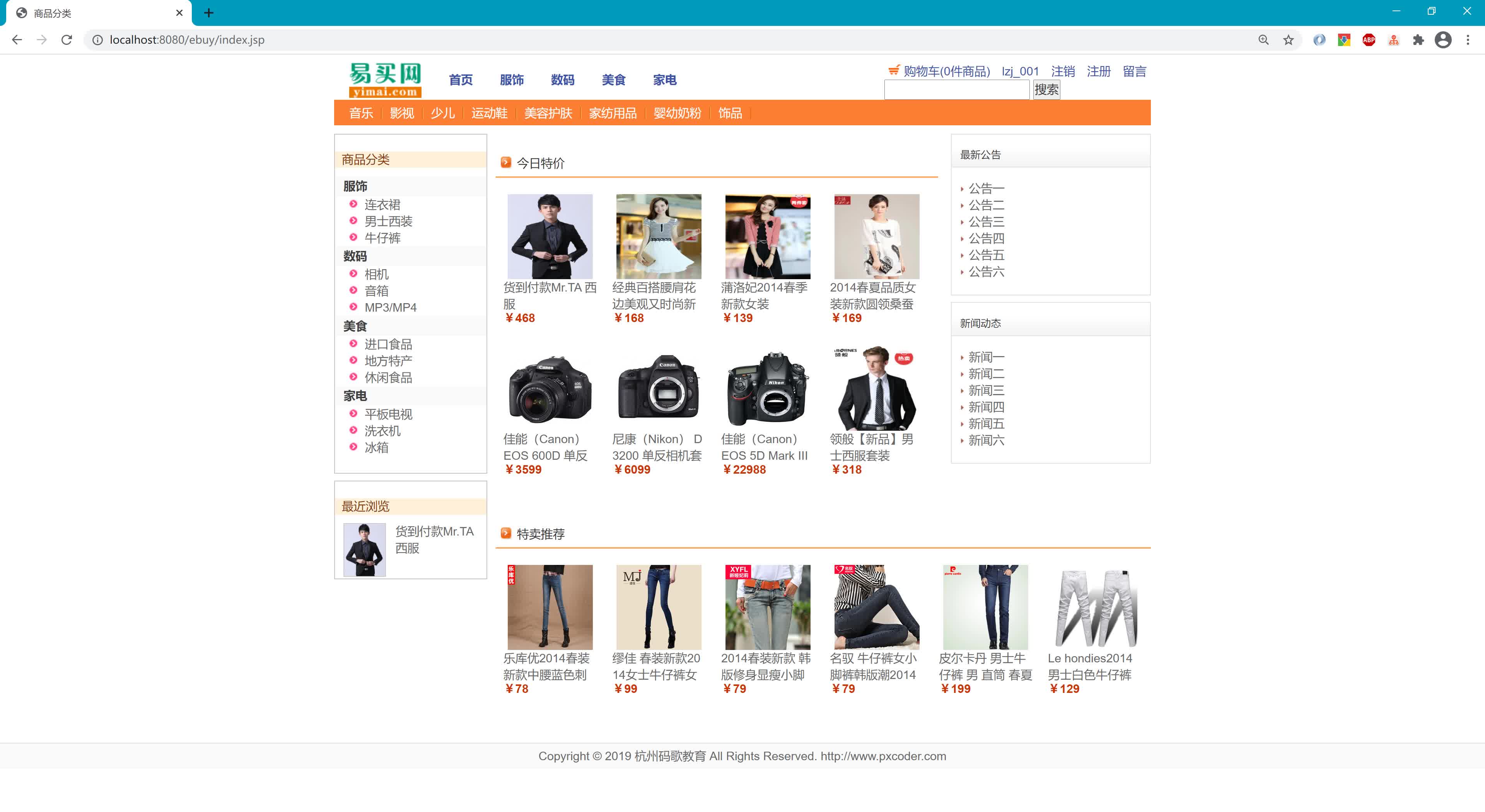Open the Extensions puzzle icon

(x=1418, y=40)
